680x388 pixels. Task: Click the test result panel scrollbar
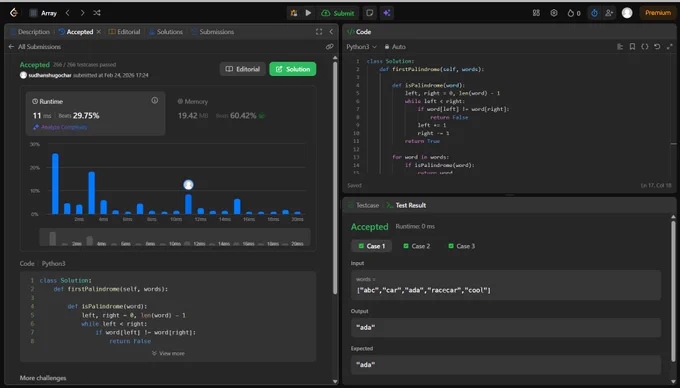[673, 290]
